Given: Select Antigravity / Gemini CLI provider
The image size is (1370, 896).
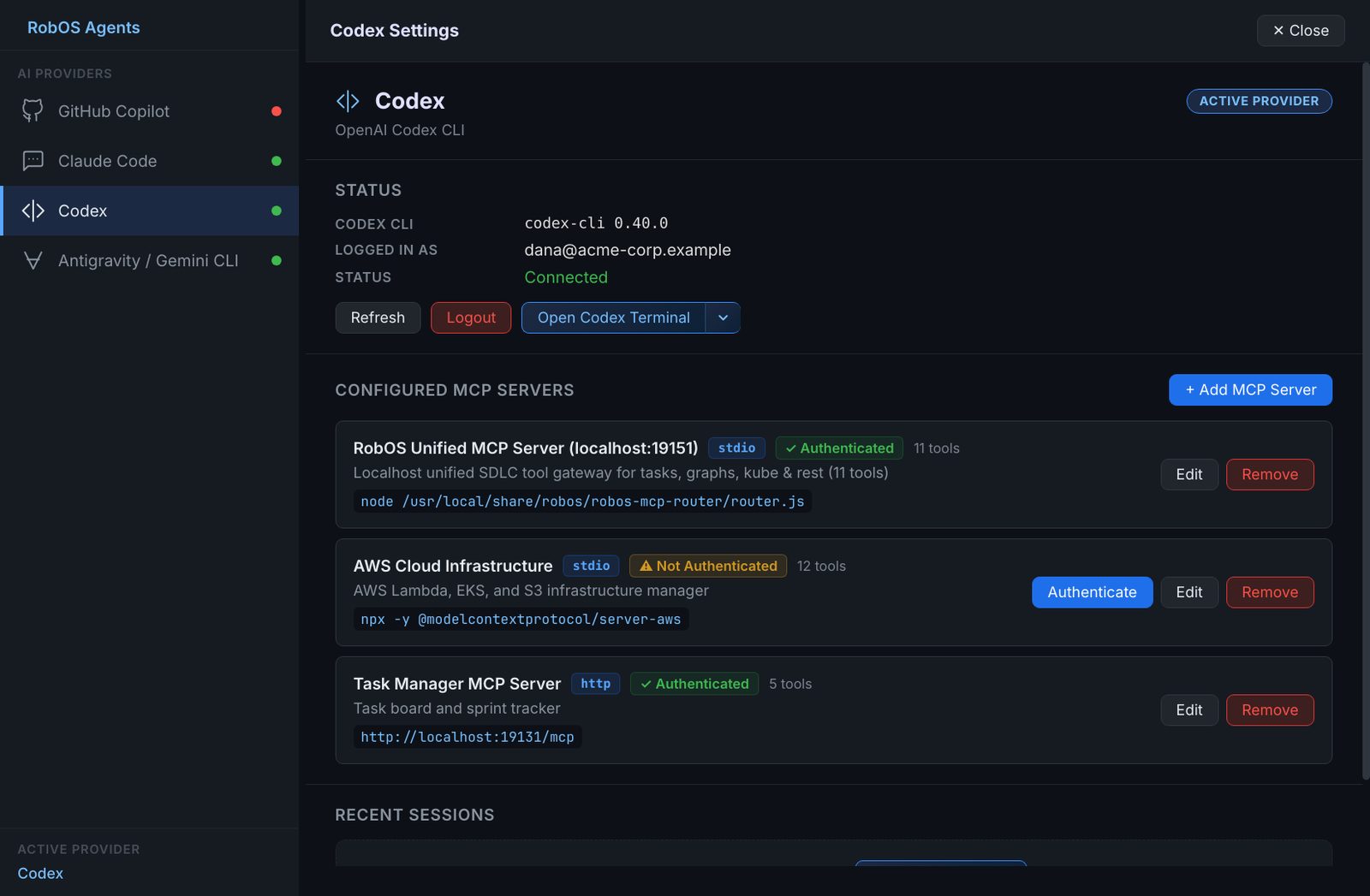Looking at the screenshot, I should point(150,260).
